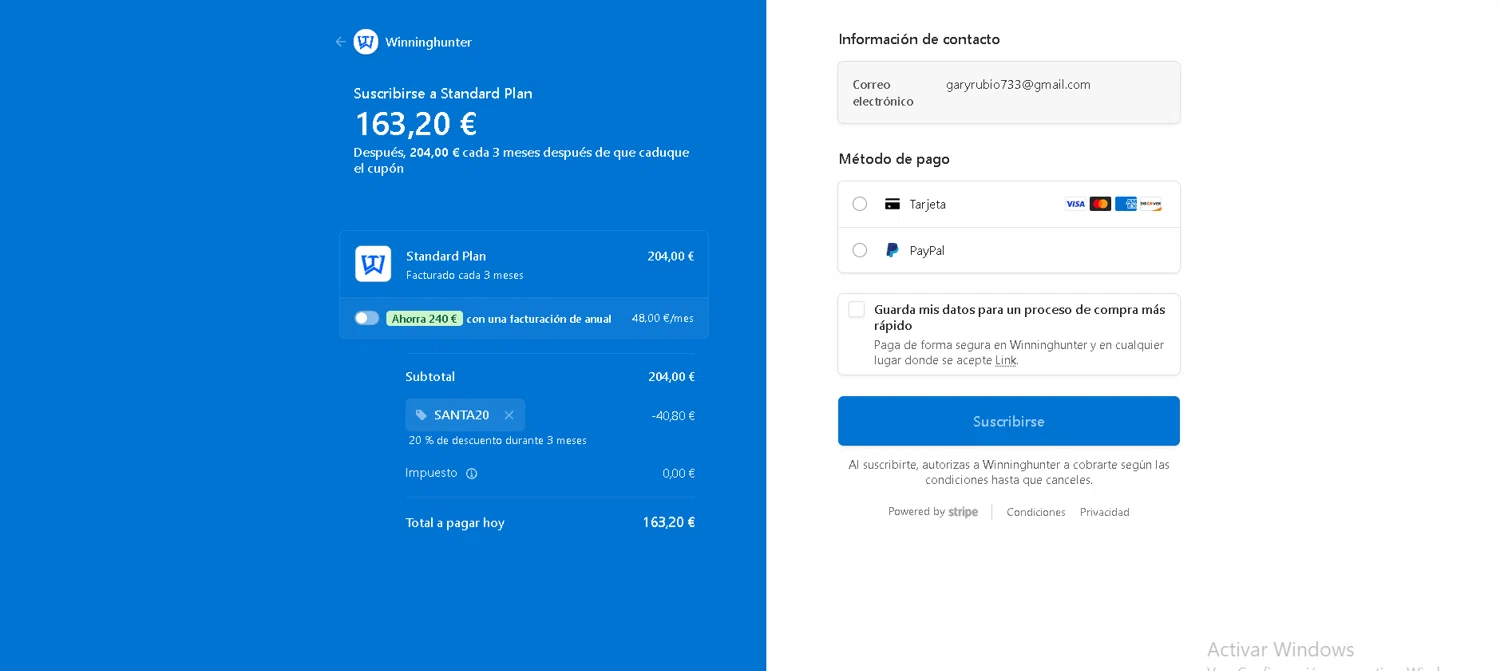This screenshot has width=1500, height=671.
Task: Click the Suscribirse a Standard Plan heading
Action: (443, 93)
